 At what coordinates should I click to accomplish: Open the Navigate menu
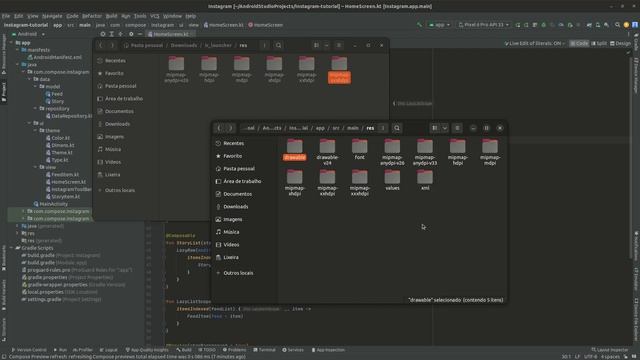pos(52,16)
